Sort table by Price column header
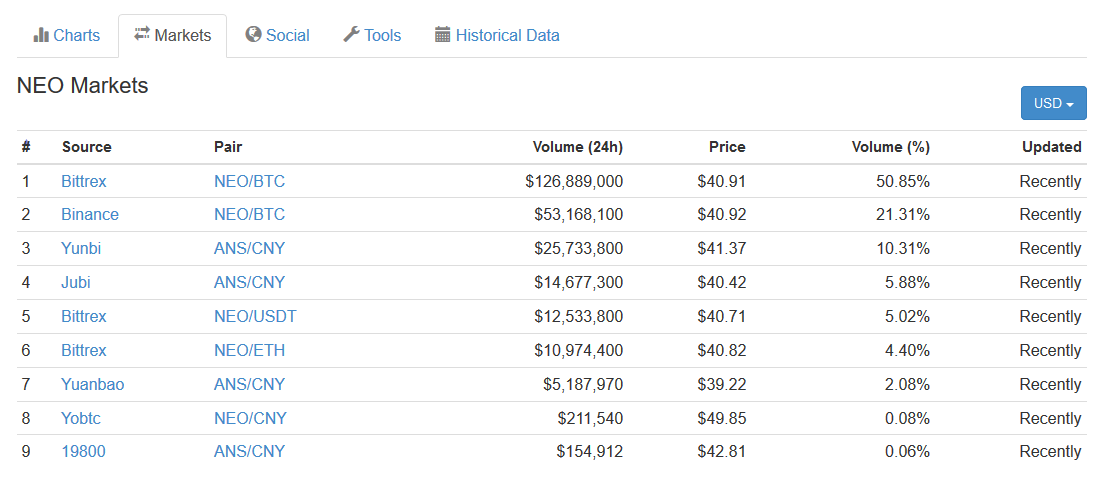The image size is (1105, 482). coord(727,147)
